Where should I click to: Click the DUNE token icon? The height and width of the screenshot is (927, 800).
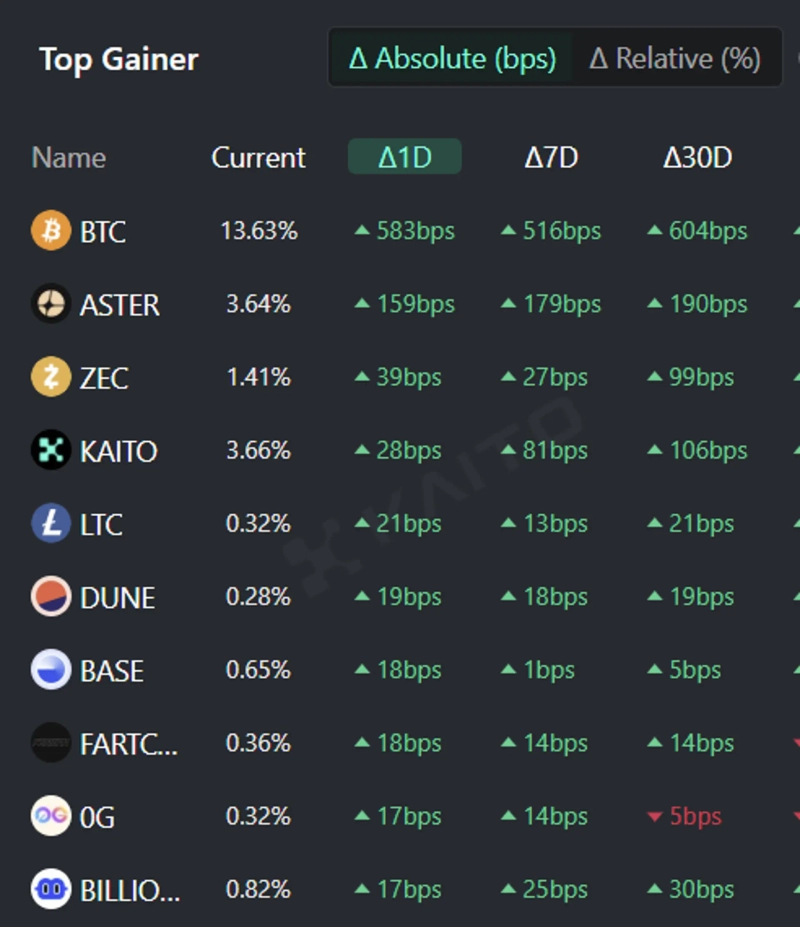click(x=51, y=596)
